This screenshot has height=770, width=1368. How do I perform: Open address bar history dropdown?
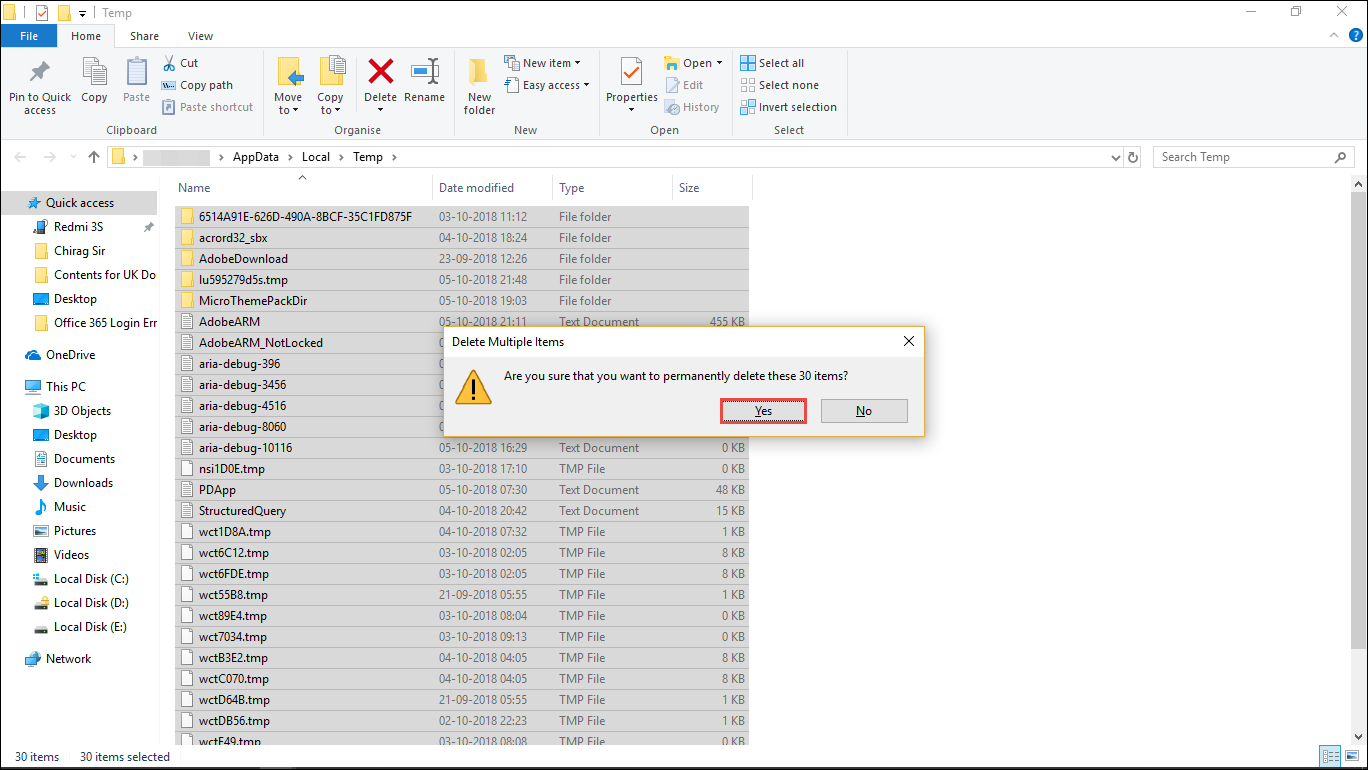click(1116, 157)
